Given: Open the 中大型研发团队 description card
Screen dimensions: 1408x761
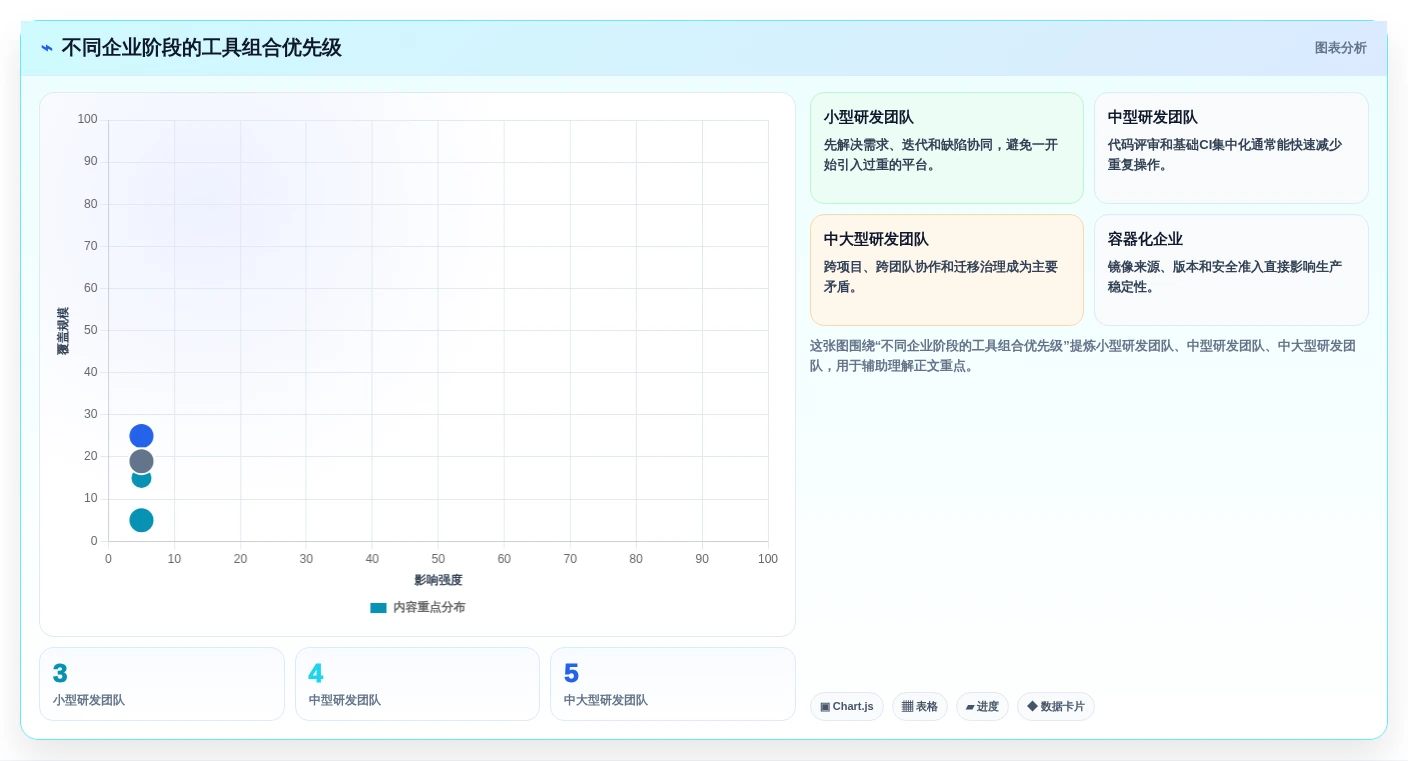Looking at the screenshot, I should click(x=947, y=270).
